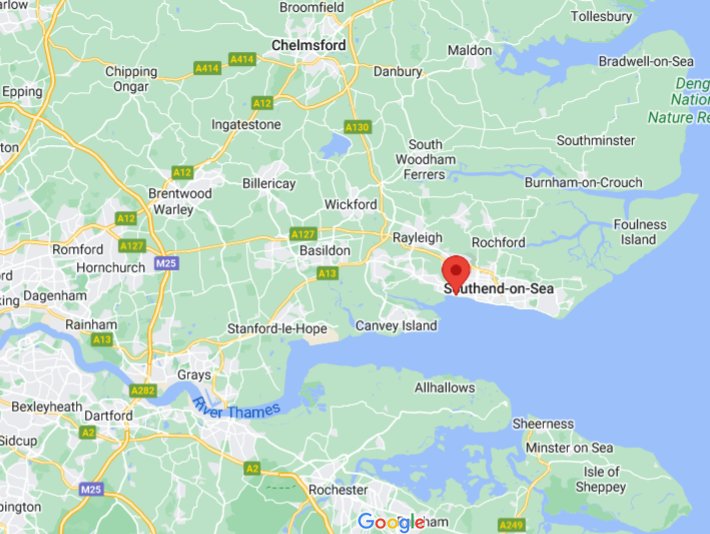Click the M25 badge near Orpington
710x534 pixels.
click(91, 489)
